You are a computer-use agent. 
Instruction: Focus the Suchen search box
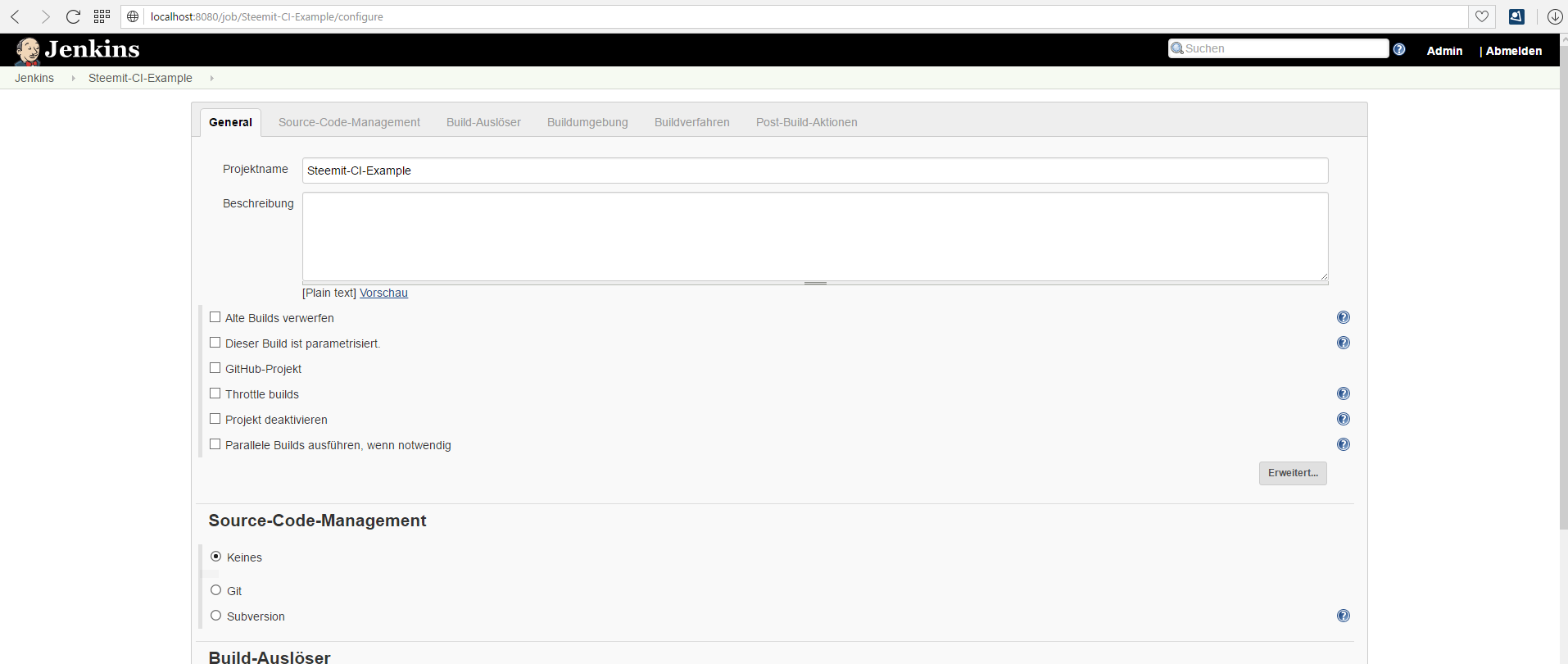[x=1278, y=48]
